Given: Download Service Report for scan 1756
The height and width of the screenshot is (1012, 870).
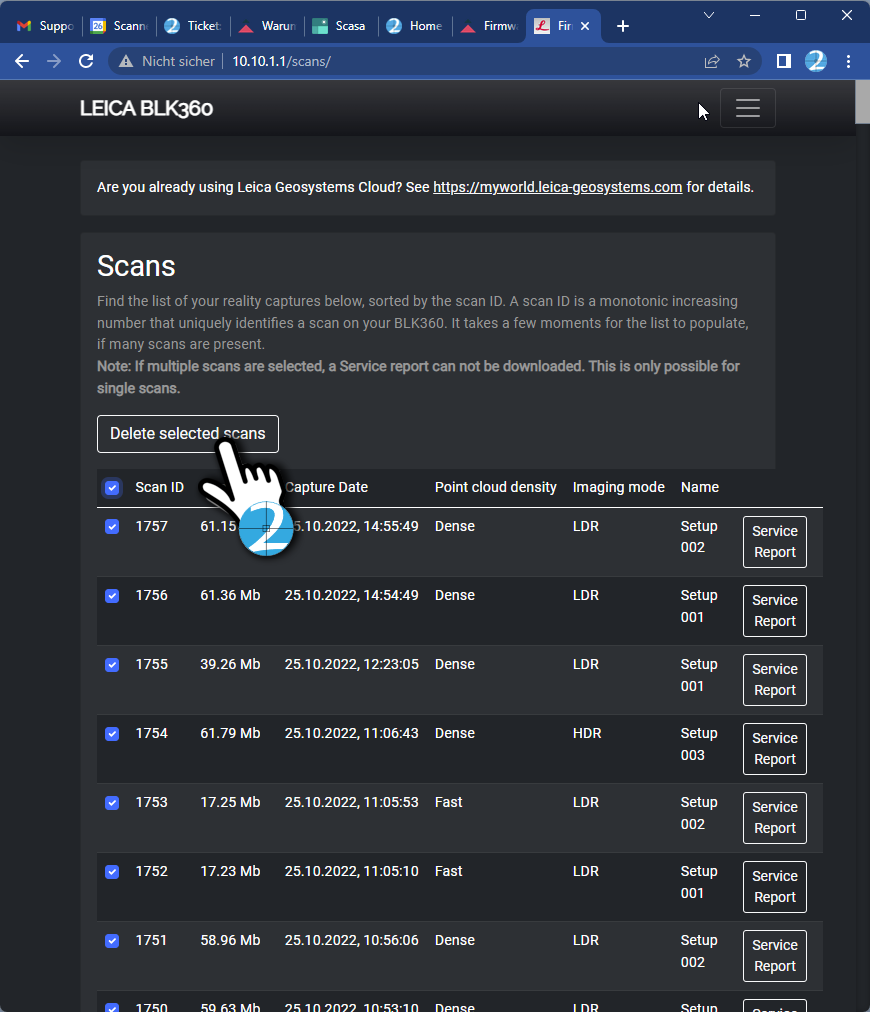Looking at the screenshot, I should 774,611.
